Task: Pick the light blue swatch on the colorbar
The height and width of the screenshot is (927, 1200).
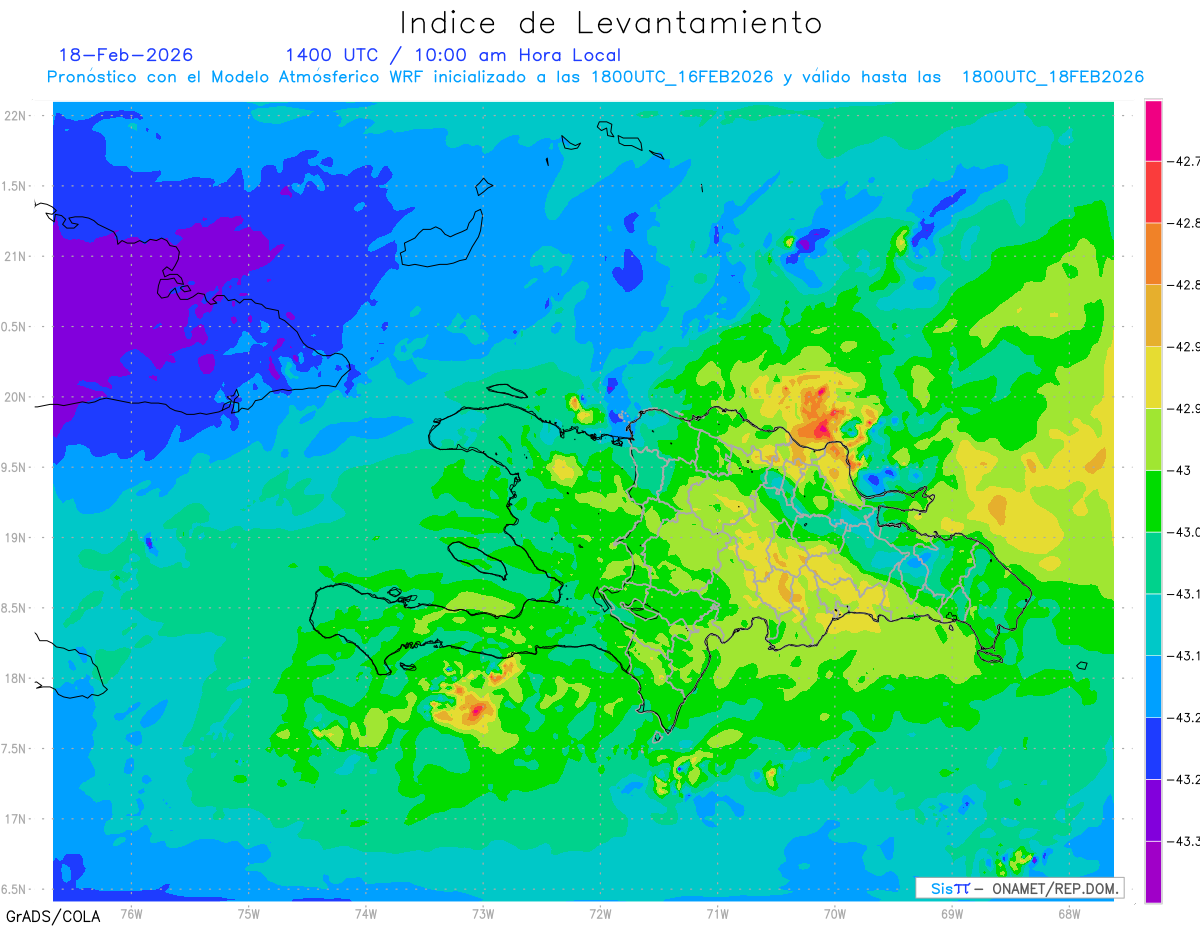Action: coord(1153,686)
